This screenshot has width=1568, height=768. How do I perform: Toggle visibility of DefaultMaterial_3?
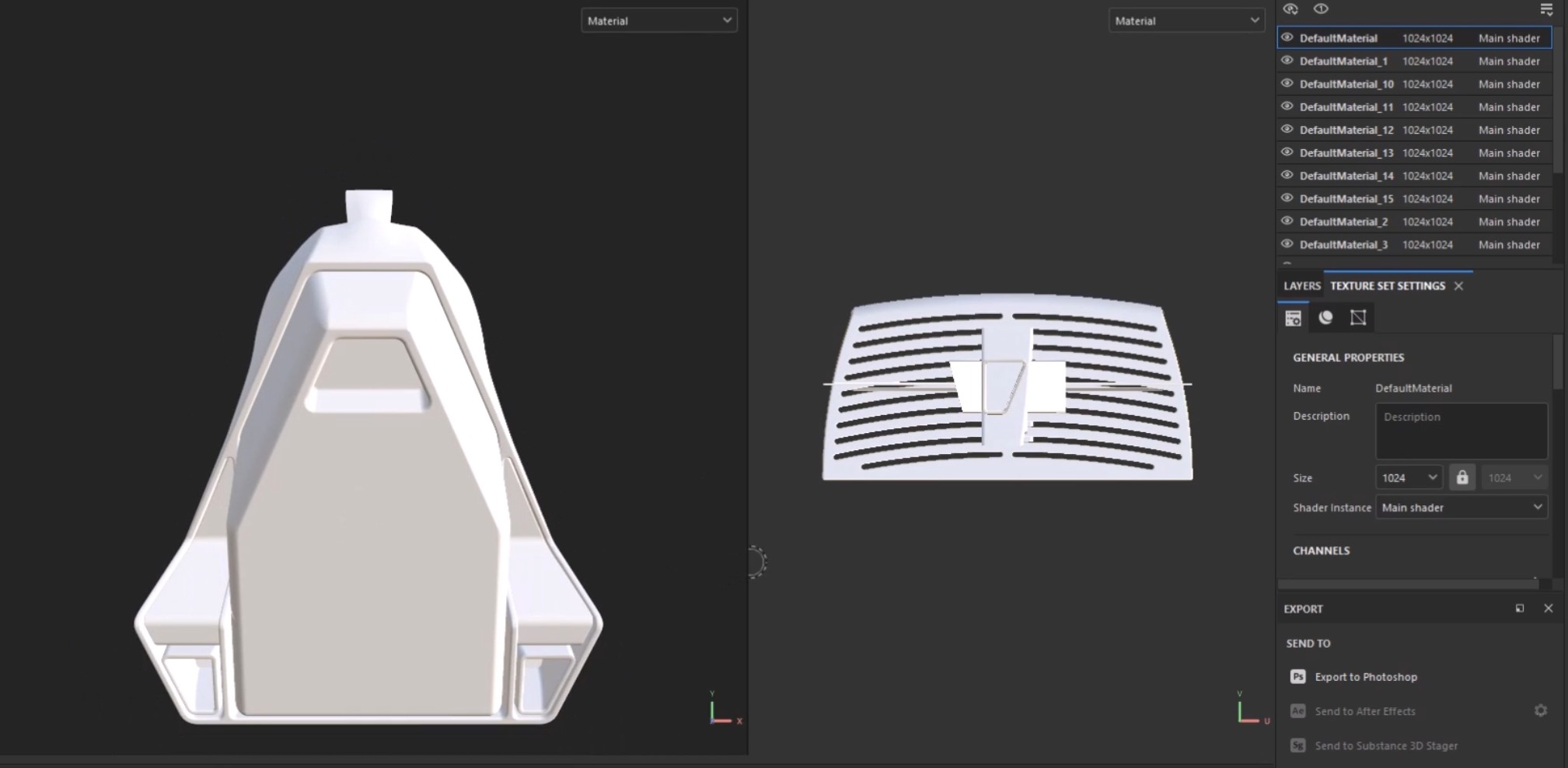click(1287, 244)
